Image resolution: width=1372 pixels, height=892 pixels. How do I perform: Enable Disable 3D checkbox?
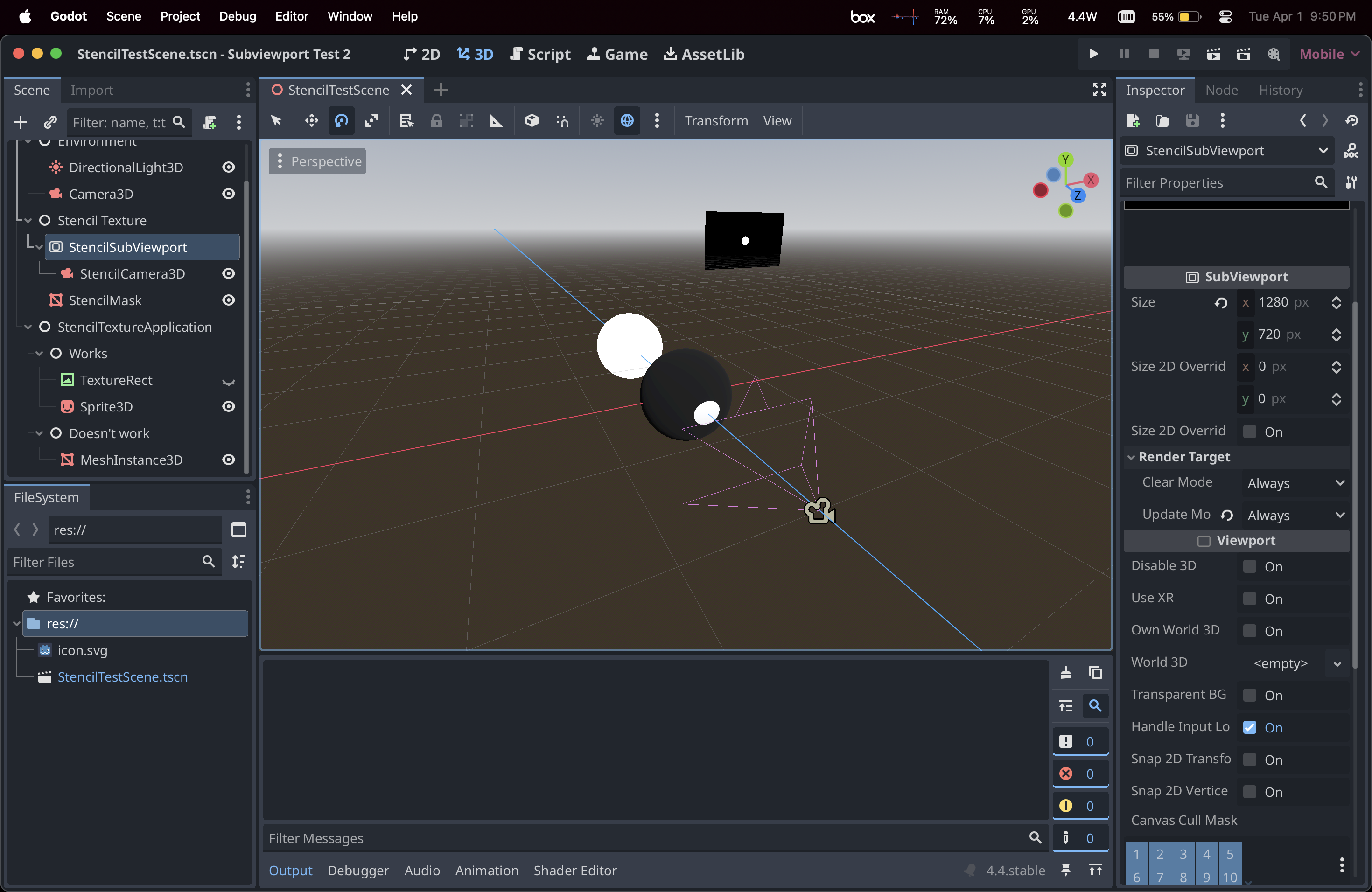[1249, 566]
